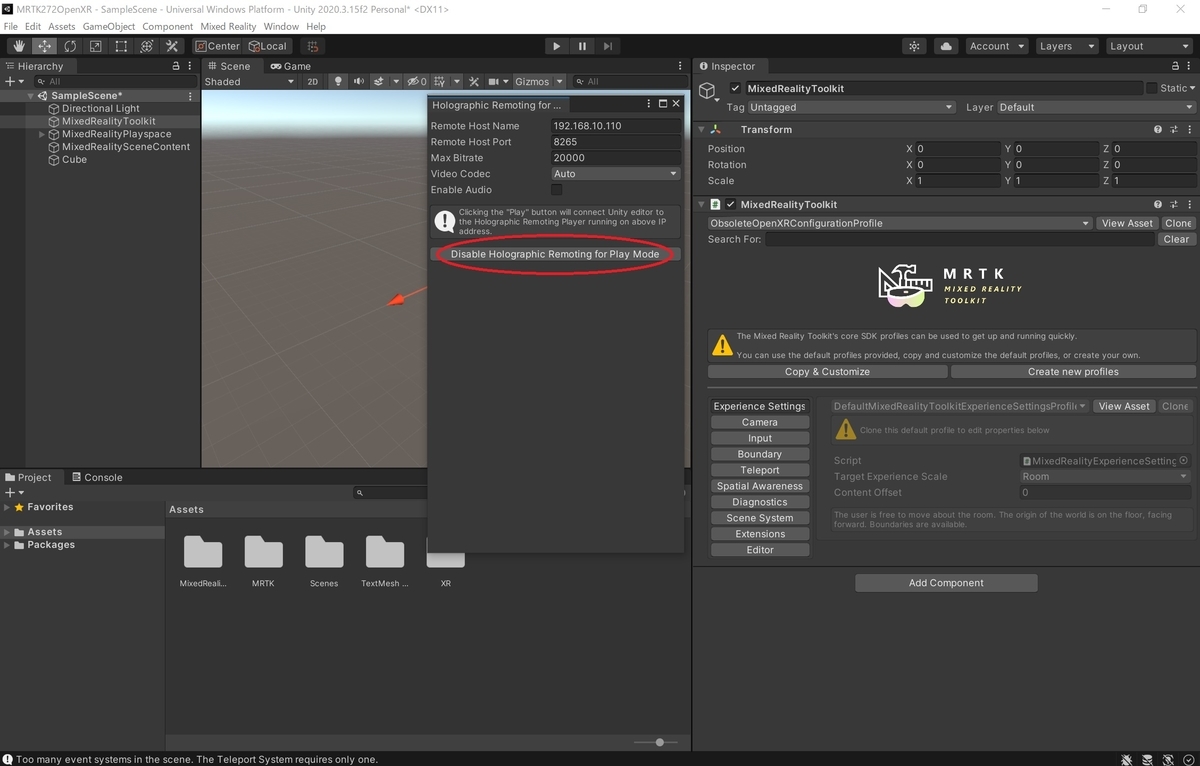1200x766 pixels.
Task: Toggle hidden objects visibility icon
Action: coord(416,81)
